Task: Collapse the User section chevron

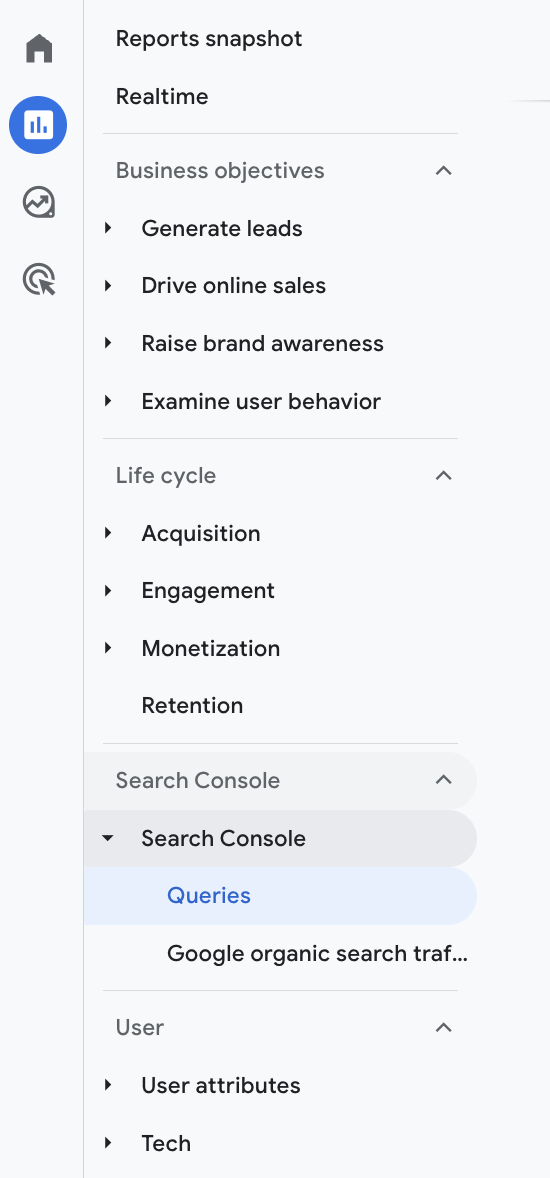Action: click(x=443, y=1027)
